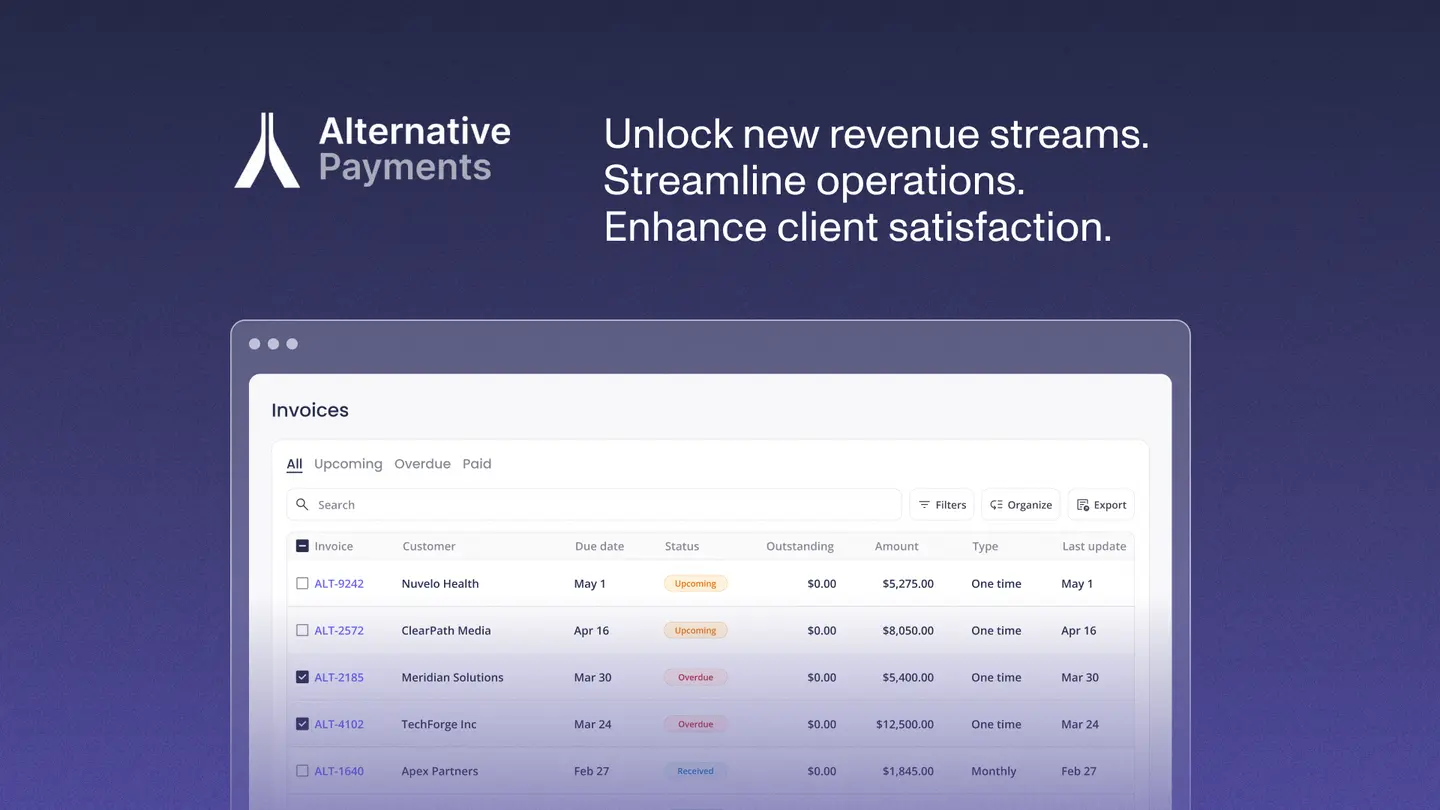
Task: Click the Customer column header
Action: pyautogui.click(x=429, y=547)
